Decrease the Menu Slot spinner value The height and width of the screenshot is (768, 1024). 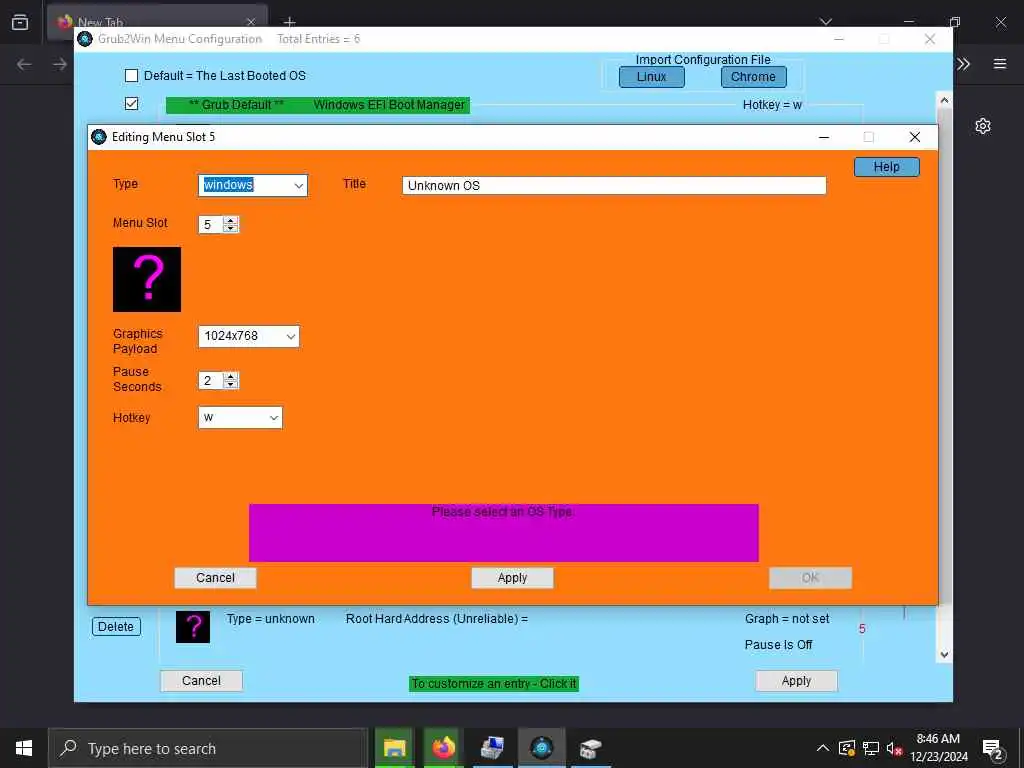pos(230,229)
